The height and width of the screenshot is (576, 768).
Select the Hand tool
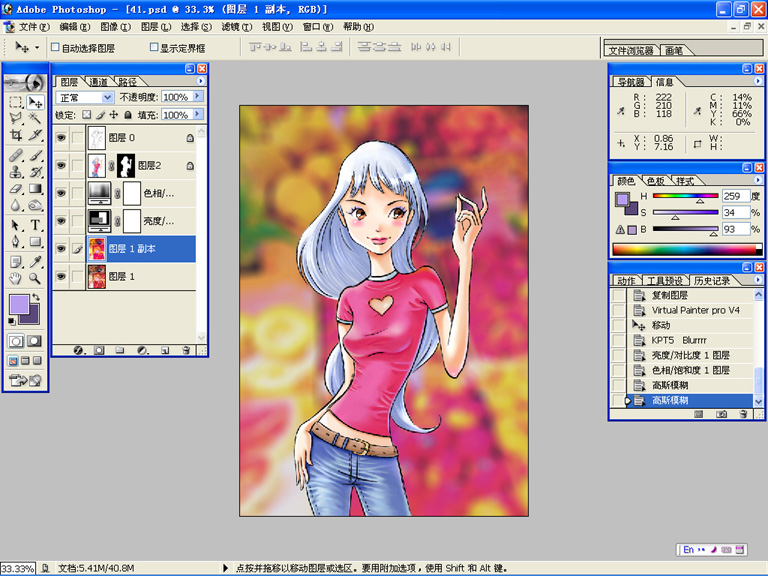point(16,279)
